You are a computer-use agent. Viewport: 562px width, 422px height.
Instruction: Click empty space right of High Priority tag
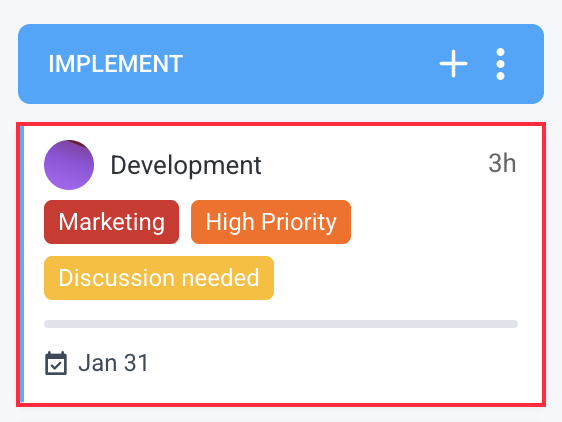(x=434, y=222)
